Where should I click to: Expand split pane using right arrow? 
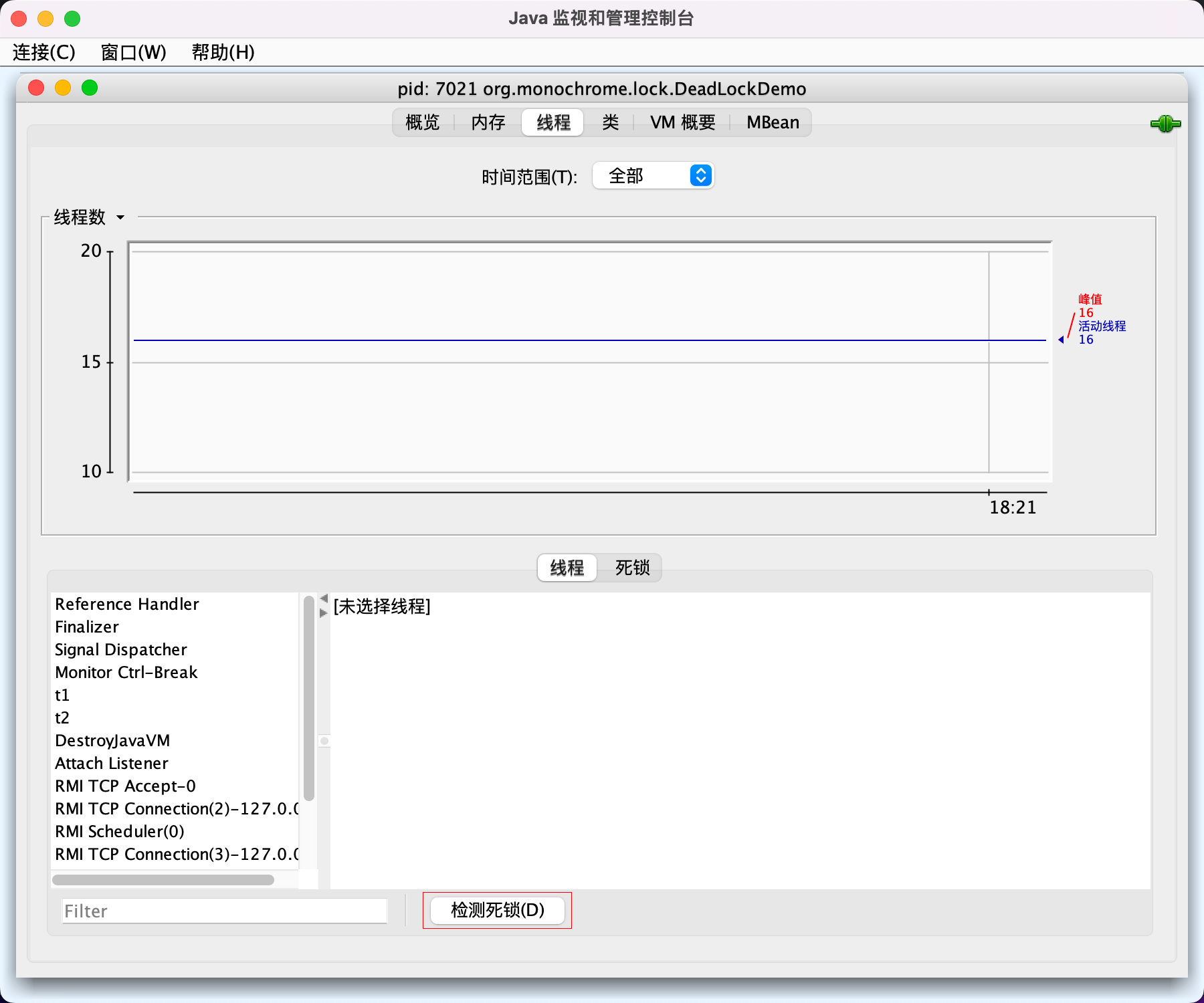[324, 612]
